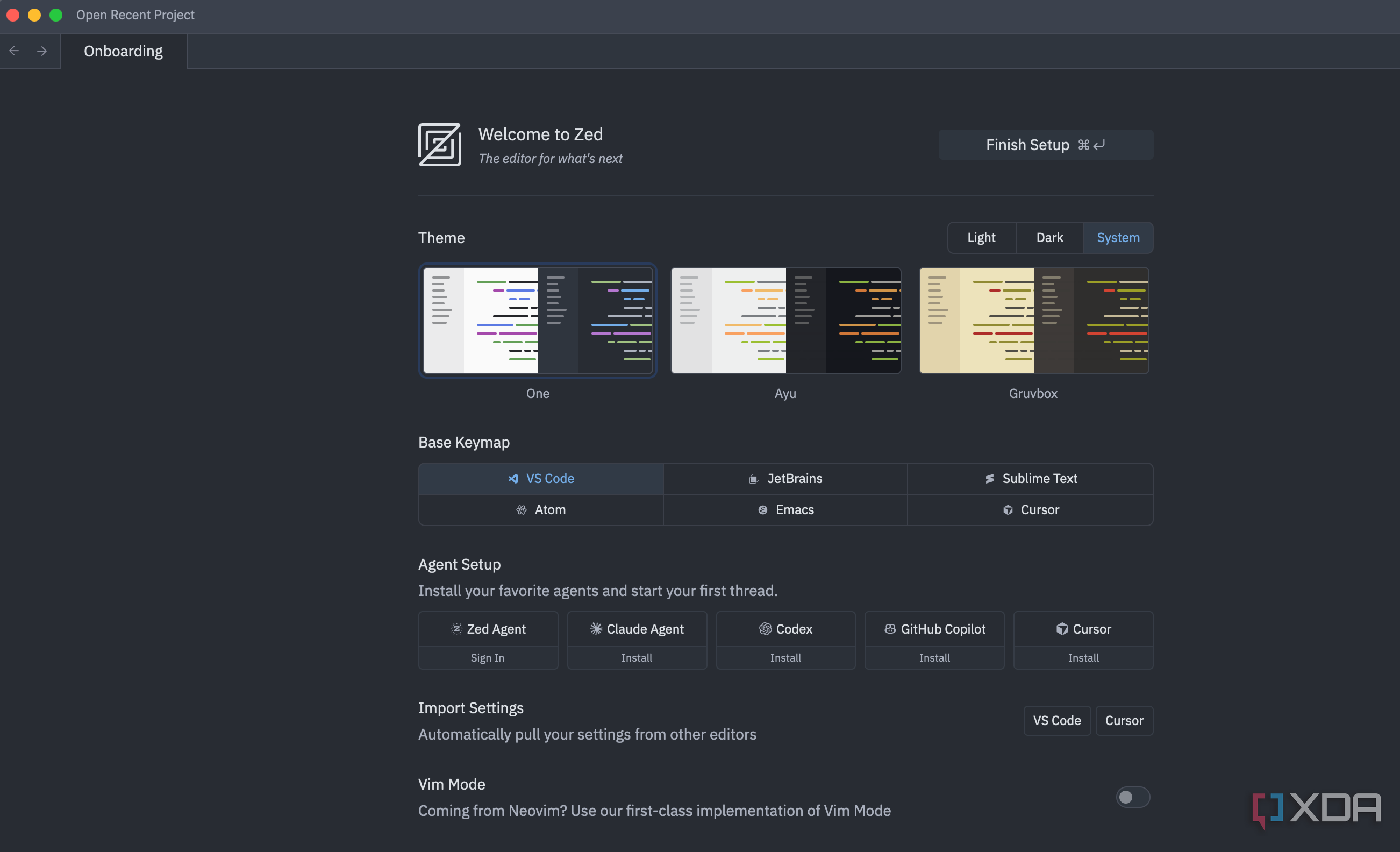Switch theme mode to System
This screenshot has width=1400, height=852.
point(1118,238)
